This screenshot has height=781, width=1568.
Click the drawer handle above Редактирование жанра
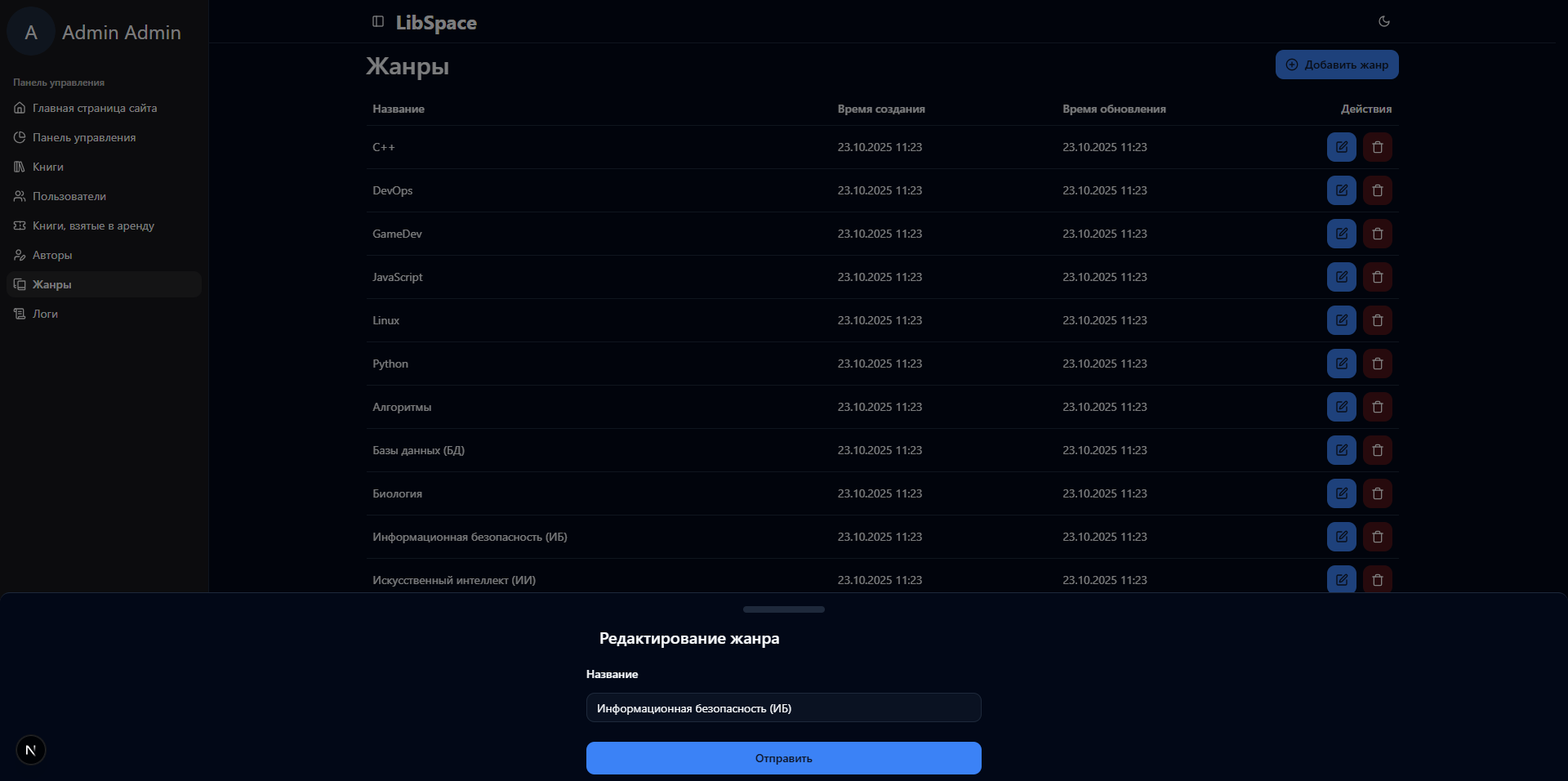(x=783, y=609)
